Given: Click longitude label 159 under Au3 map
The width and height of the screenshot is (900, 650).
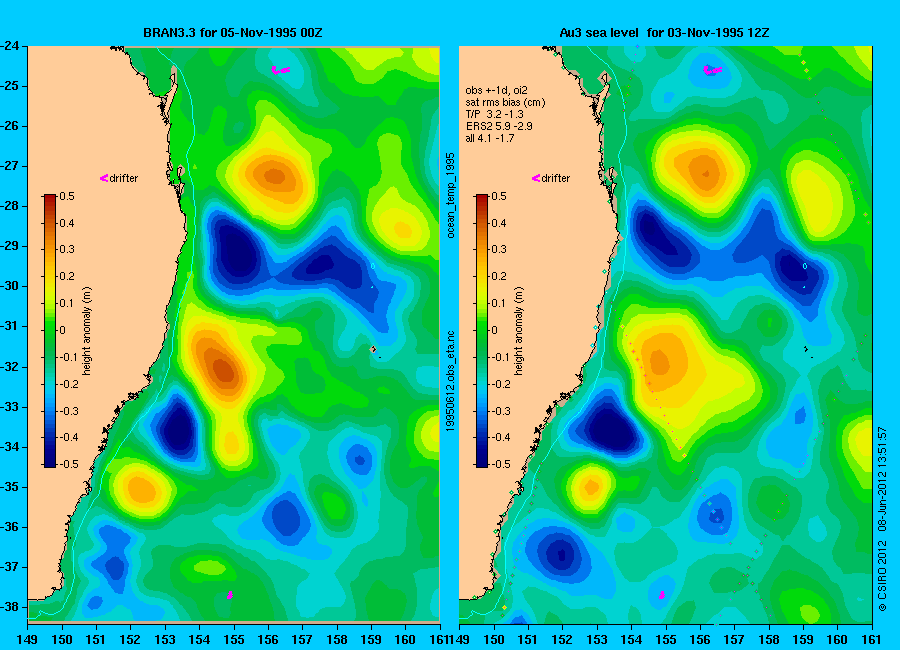Looking at the screenshot, I should click(803, 640).
